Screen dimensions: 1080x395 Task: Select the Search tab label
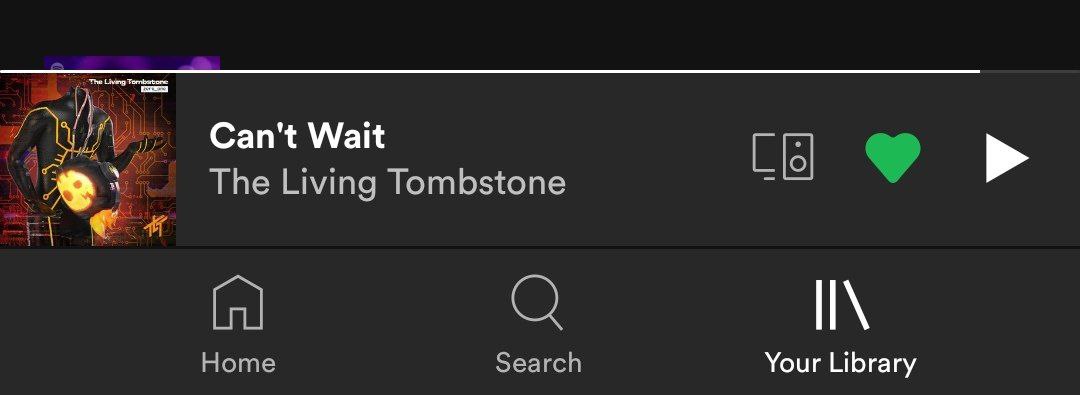tap(539, 363)
